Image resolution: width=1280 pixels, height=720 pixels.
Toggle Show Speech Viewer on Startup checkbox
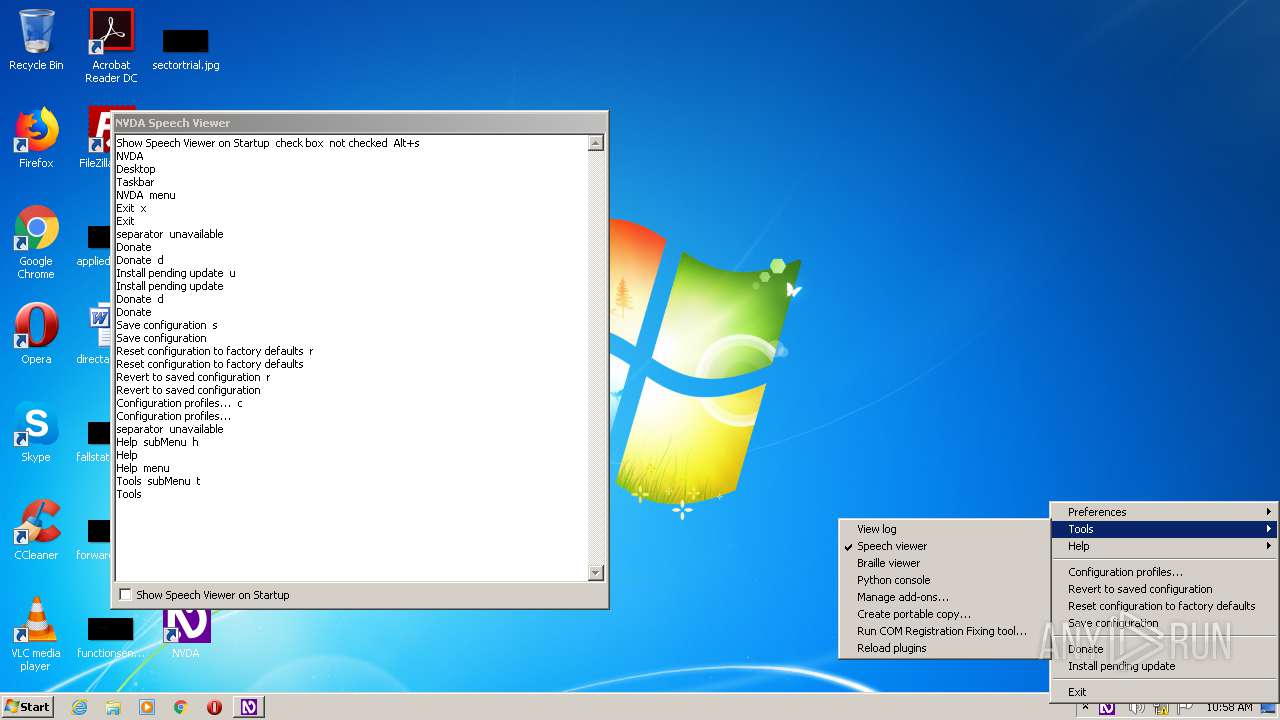coord(125,594)
